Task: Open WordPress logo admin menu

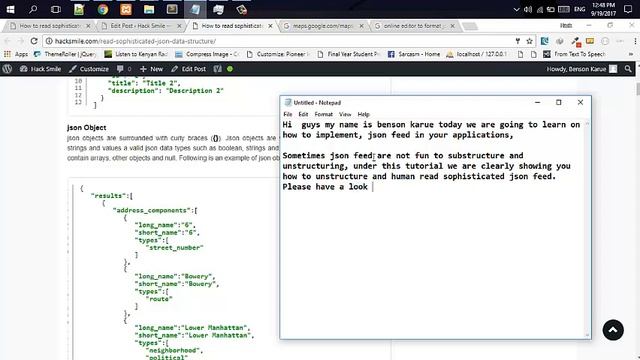Action: (7, 69)
